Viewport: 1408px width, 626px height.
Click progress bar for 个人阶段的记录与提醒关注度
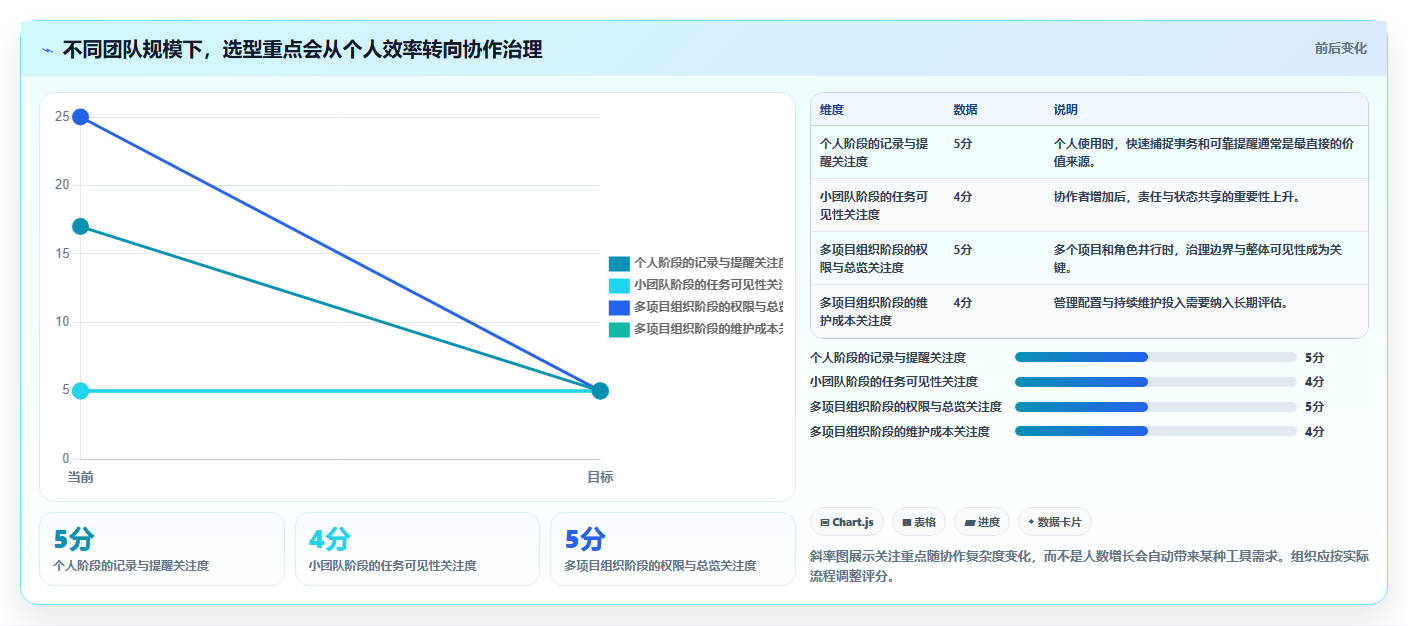pos(1155,357)
